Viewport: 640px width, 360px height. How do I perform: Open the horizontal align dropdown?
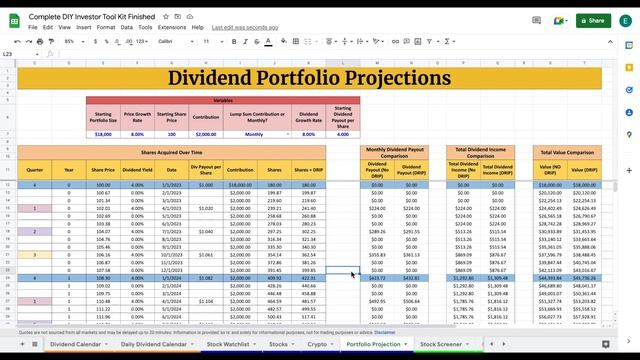coord(331,42)
